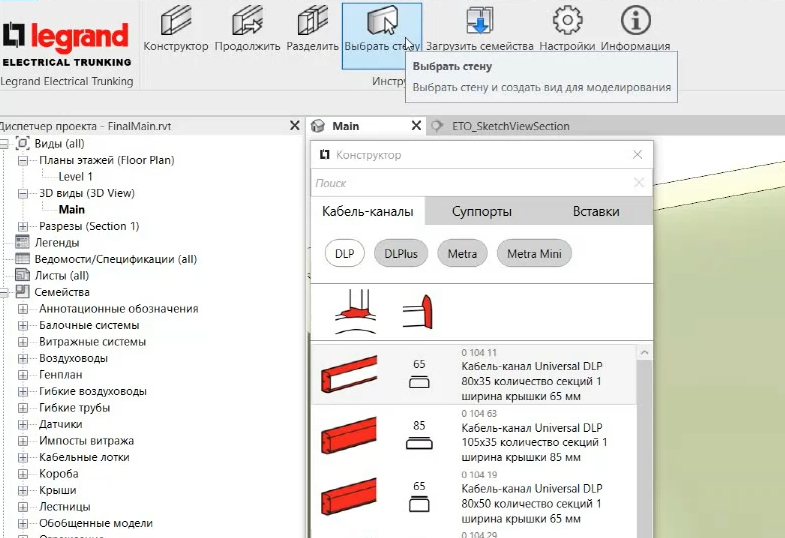Toggle the Metra series filter
Screen dimensions: 785x538
(462, 253)
